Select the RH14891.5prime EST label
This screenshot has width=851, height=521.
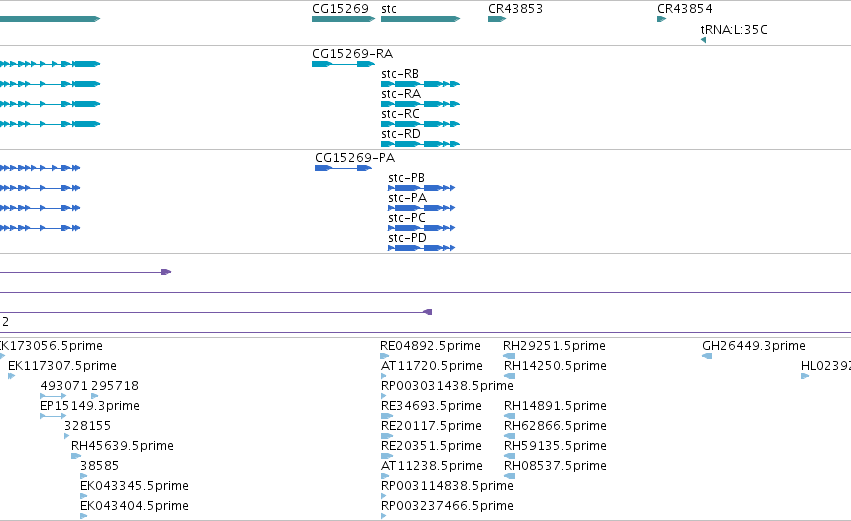tap(555, 406)
